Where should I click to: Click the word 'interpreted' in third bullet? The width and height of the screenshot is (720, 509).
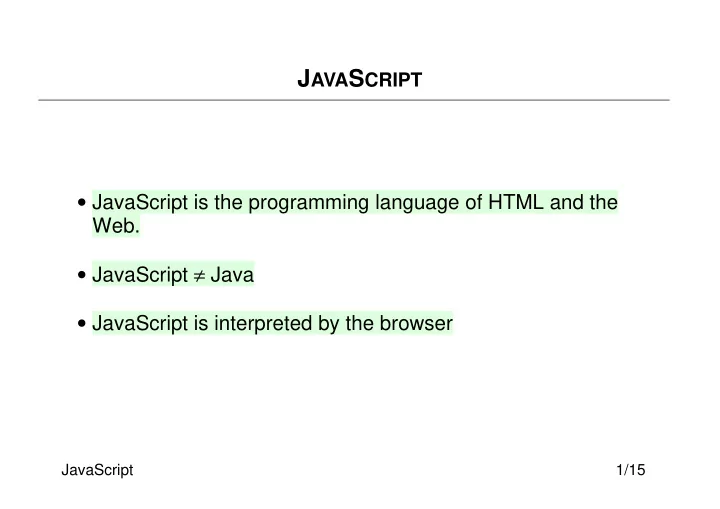[263, 324]
